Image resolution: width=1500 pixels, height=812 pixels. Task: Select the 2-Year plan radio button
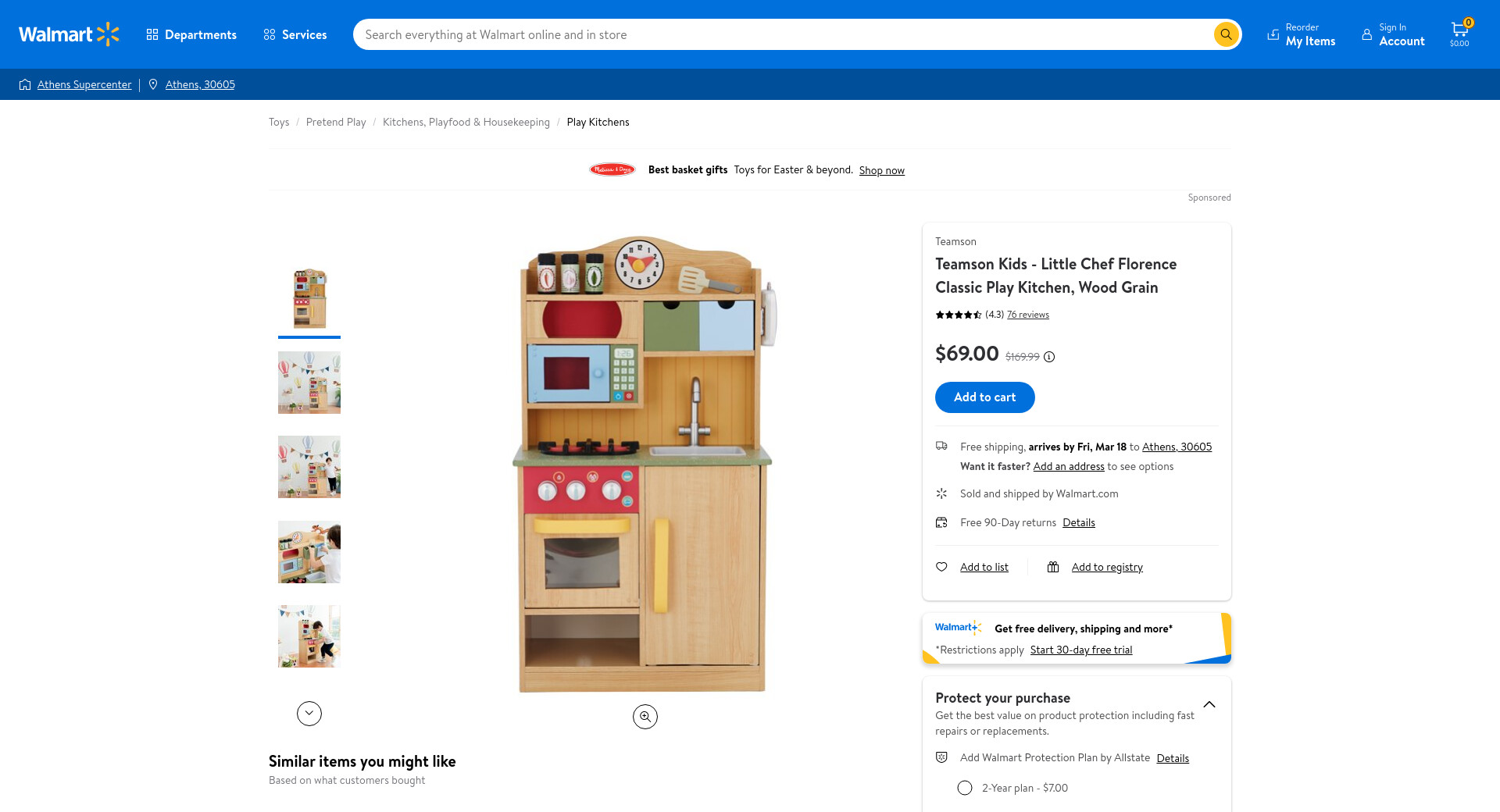point(965,788)
